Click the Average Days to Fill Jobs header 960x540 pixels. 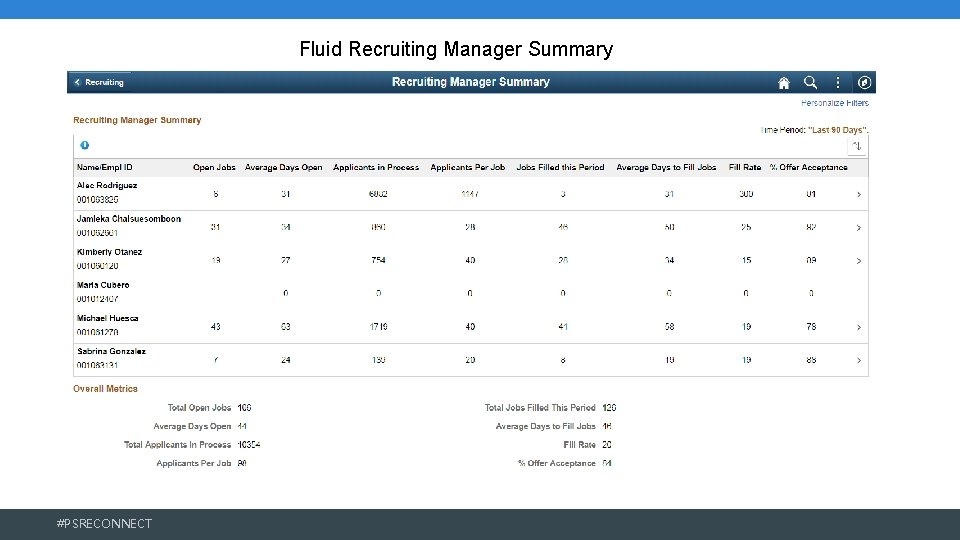tap(666, 167)
